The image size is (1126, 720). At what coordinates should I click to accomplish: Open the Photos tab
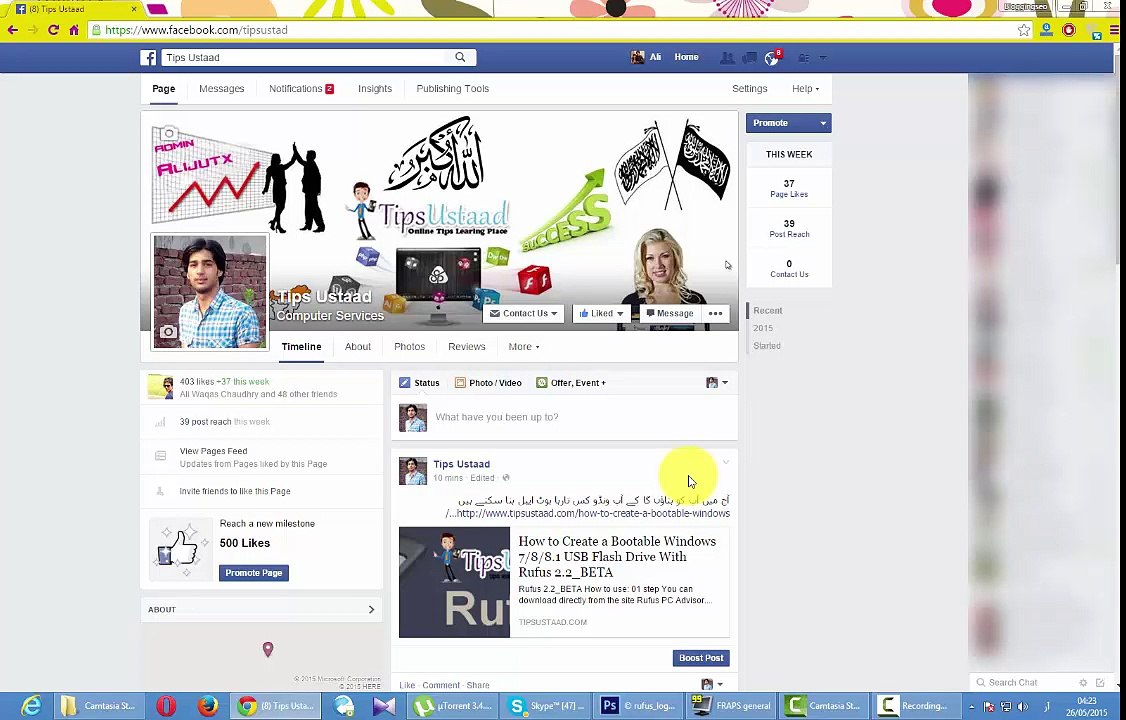pyautogui.click(x=409, y=347)
